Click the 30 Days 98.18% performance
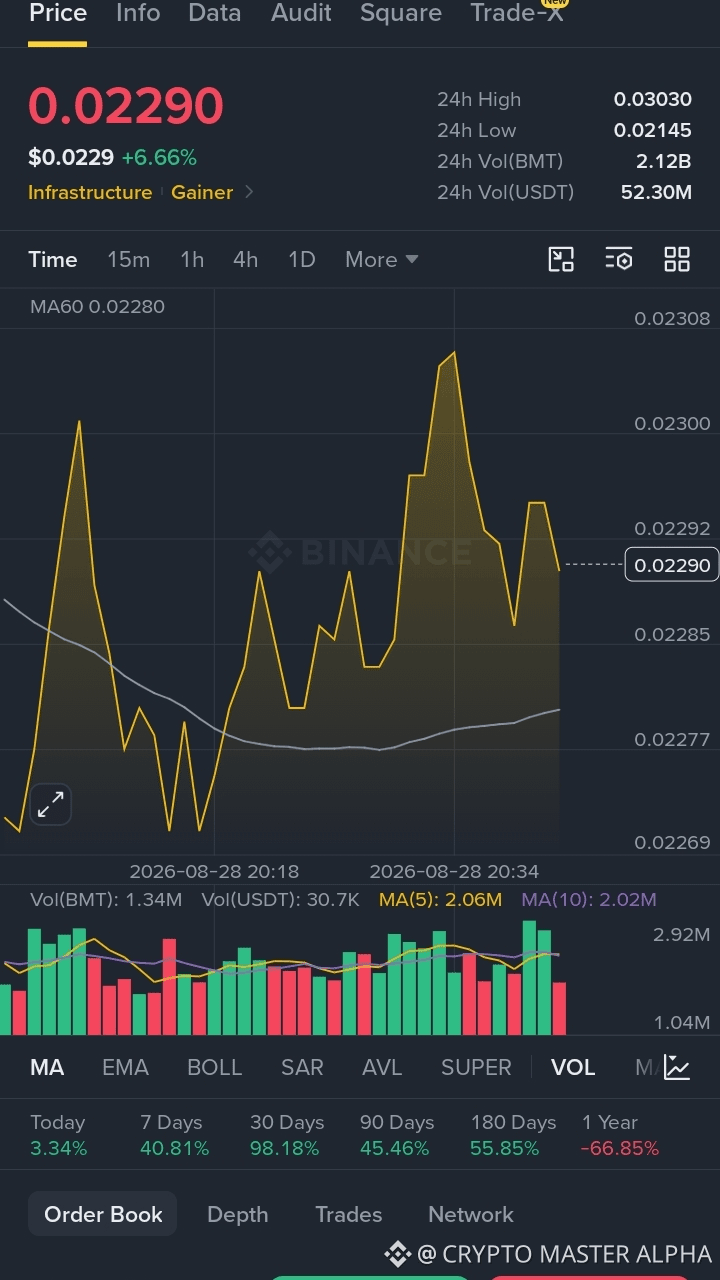Image resolution: width=720 pixels, height=1280 pixels. (286, 1135)
